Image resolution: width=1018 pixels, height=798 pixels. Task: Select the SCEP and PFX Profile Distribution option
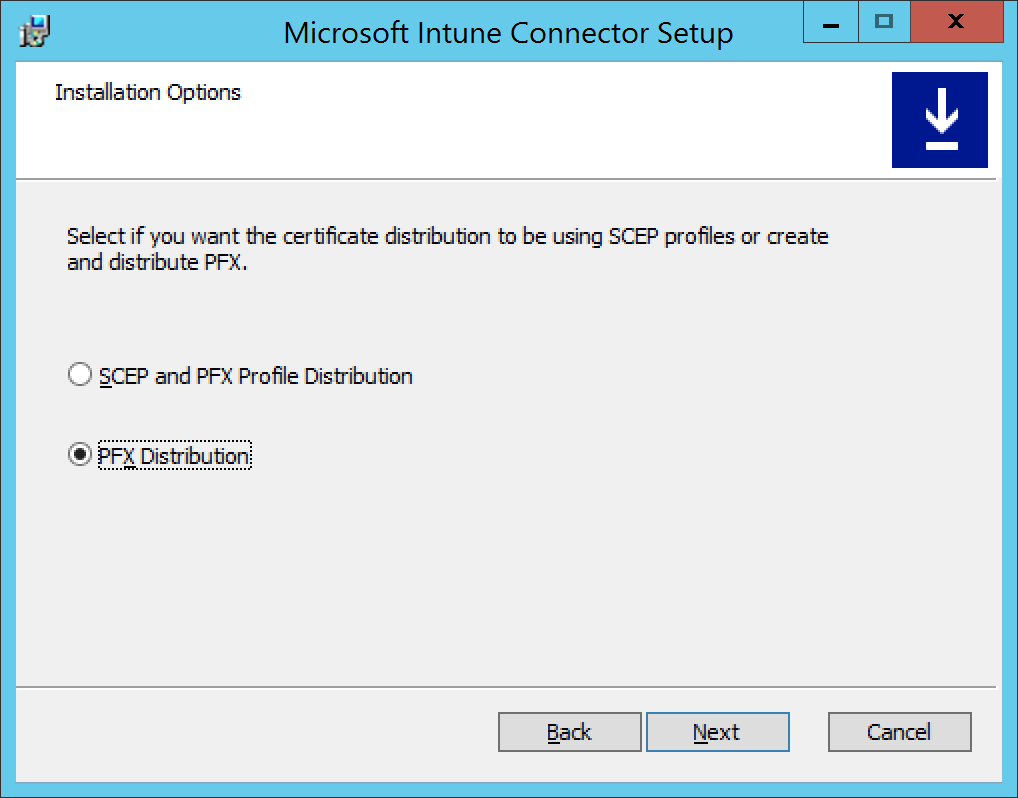(x=80, y=375)
